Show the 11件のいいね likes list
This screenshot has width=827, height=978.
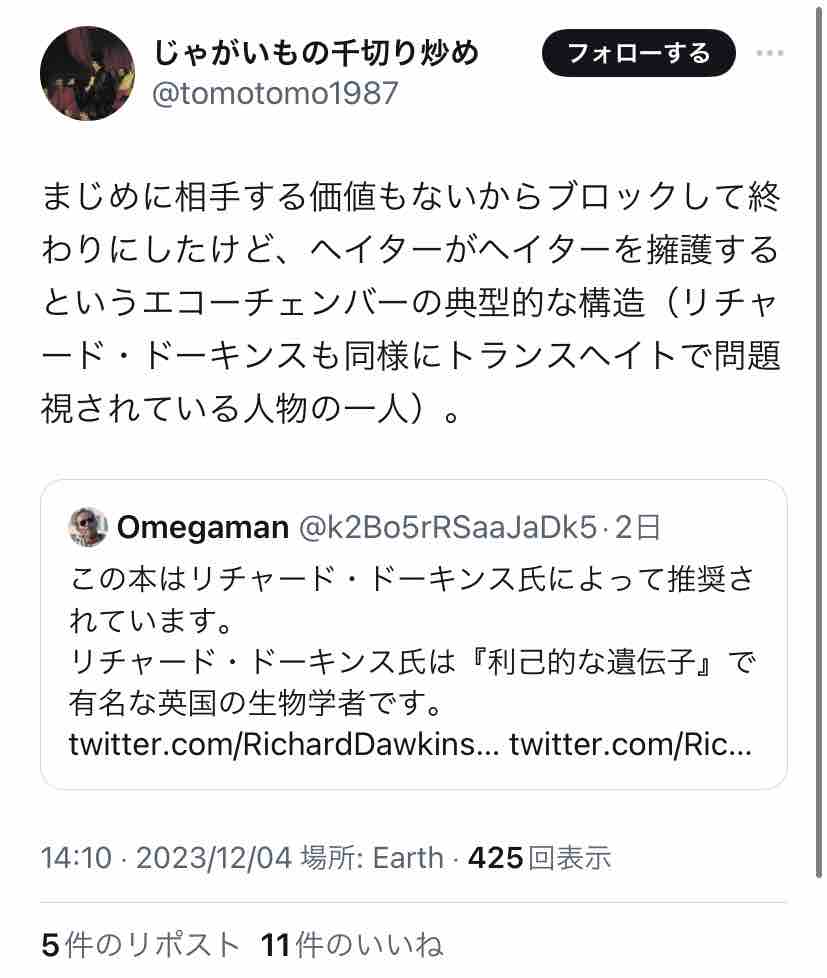point(352,944)
